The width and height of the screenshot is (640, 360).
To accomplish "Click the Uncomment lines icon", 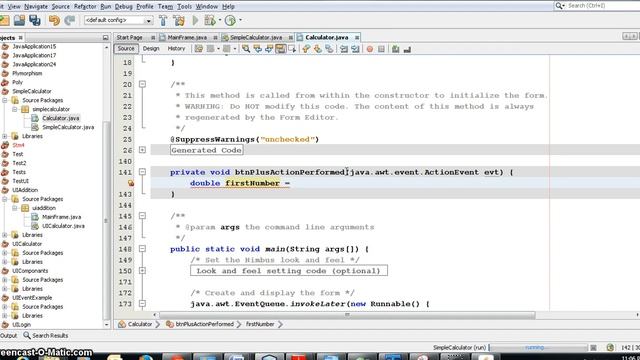I will click(407, 49).
